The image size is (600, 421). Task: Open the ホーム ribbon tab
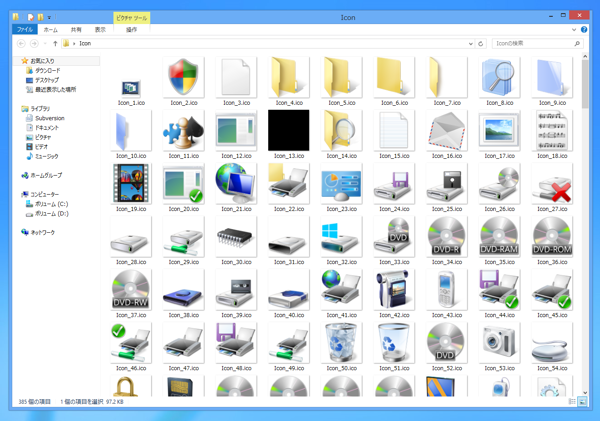tap(51, 29)
